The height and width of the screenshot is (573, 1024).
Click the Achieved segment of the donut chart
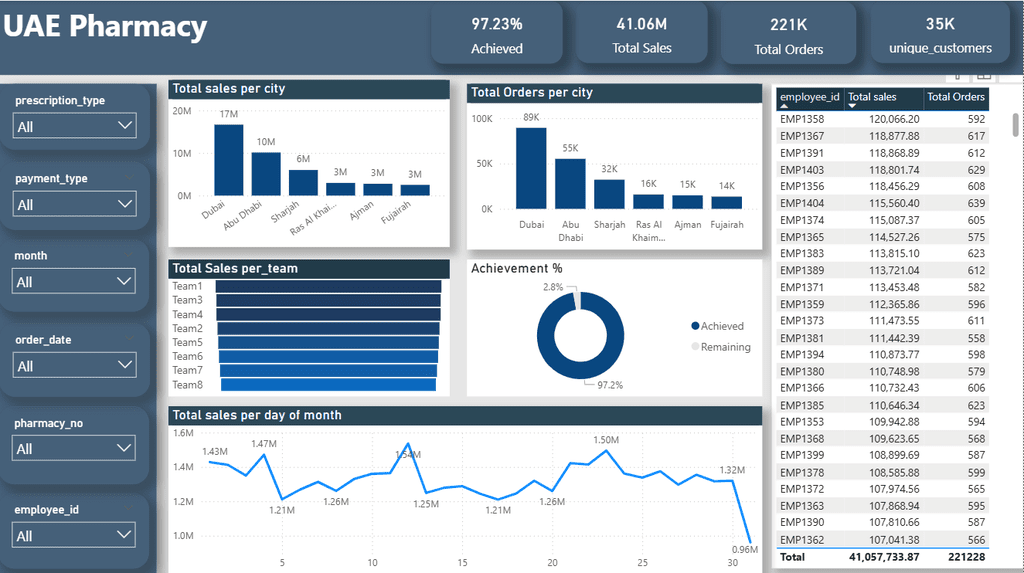pos(581,366)
